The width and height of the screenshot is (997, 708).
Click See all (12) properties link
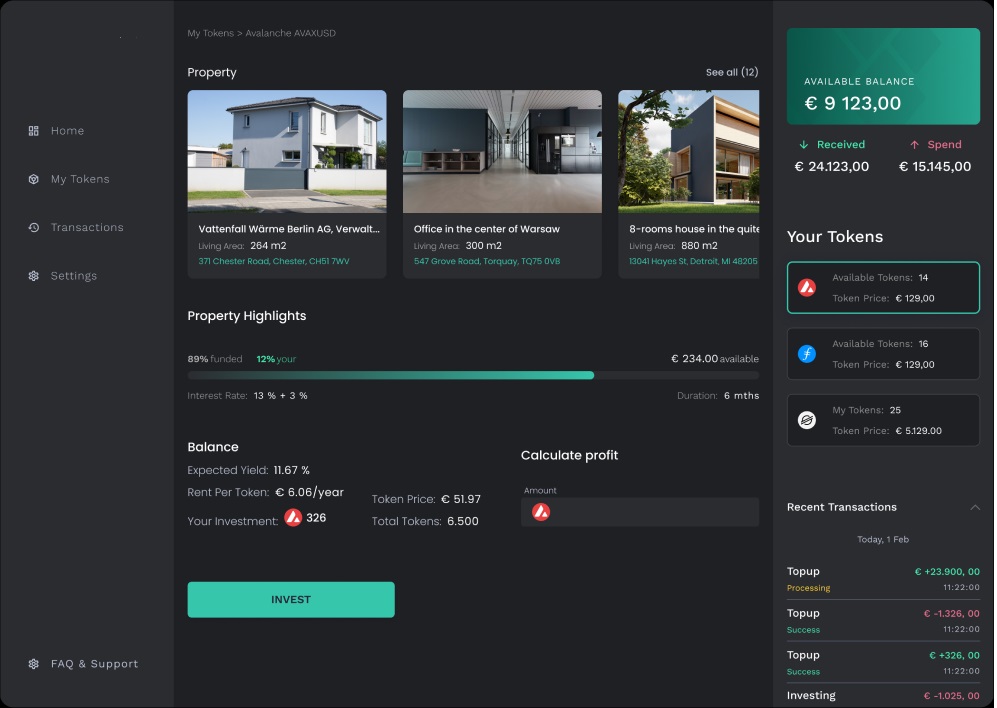coord(732,72)
